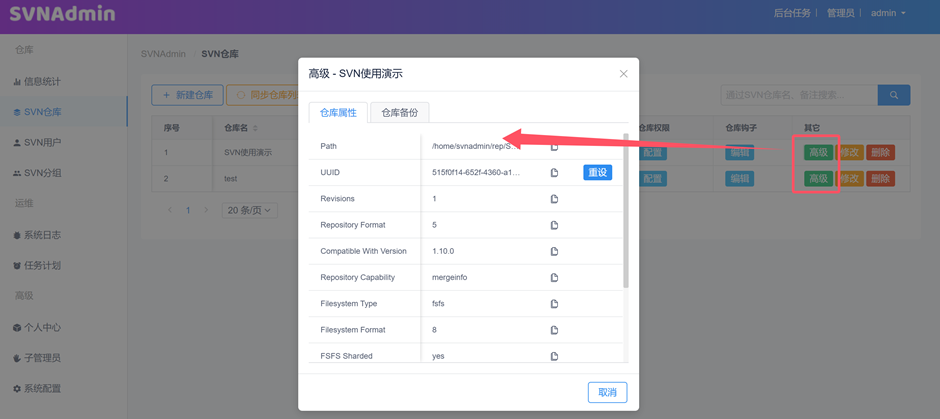Click the 子管理员 sidebar icon
940x419 pixels.
17,358
